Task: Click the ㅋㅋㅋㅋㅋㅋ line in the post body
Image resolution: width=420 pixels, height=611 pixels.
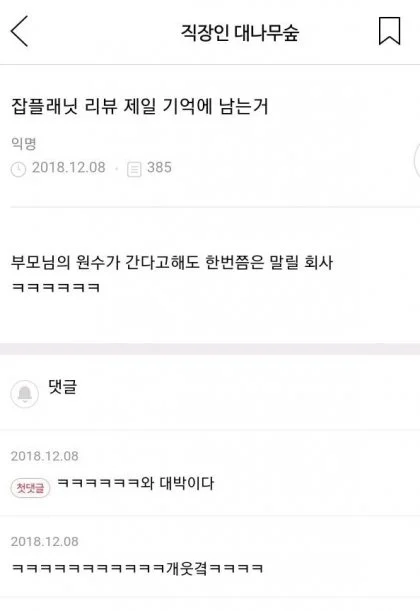Action: click(x=56, y=288)
